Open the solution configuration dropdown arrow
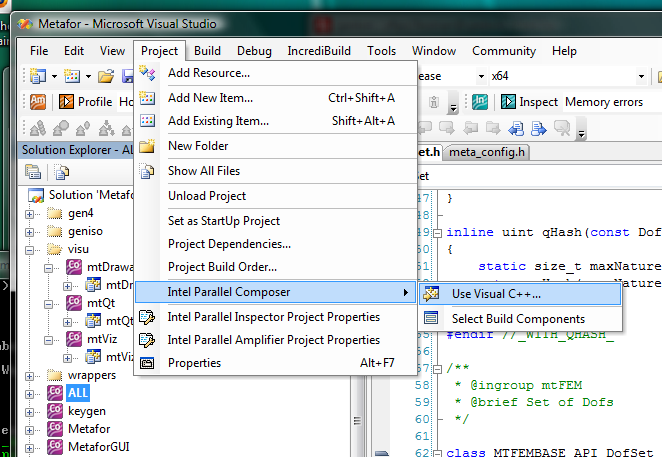662x457 pixels. (481, 76)
